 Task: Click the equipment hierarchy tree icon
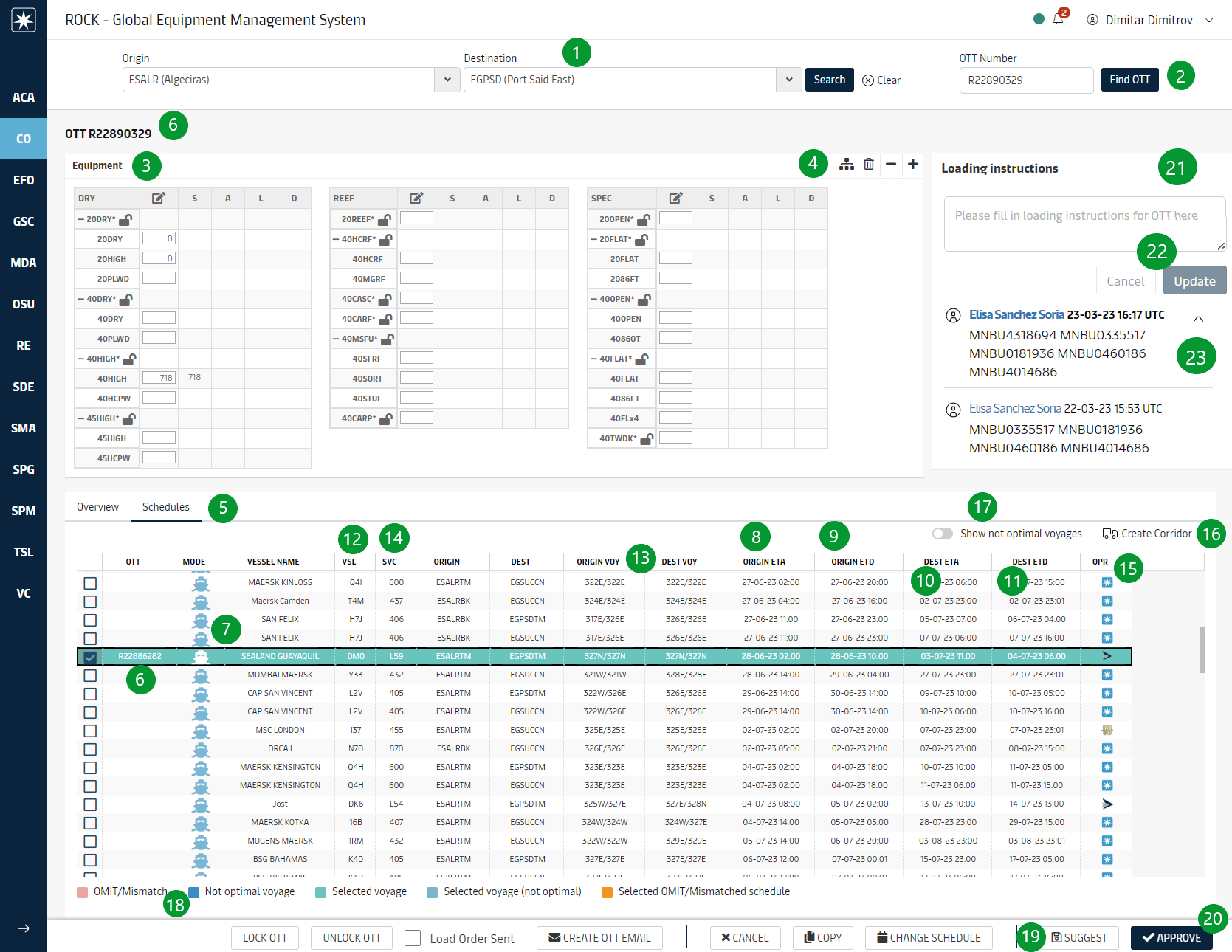pyautogui.click(x=847, y=164)
